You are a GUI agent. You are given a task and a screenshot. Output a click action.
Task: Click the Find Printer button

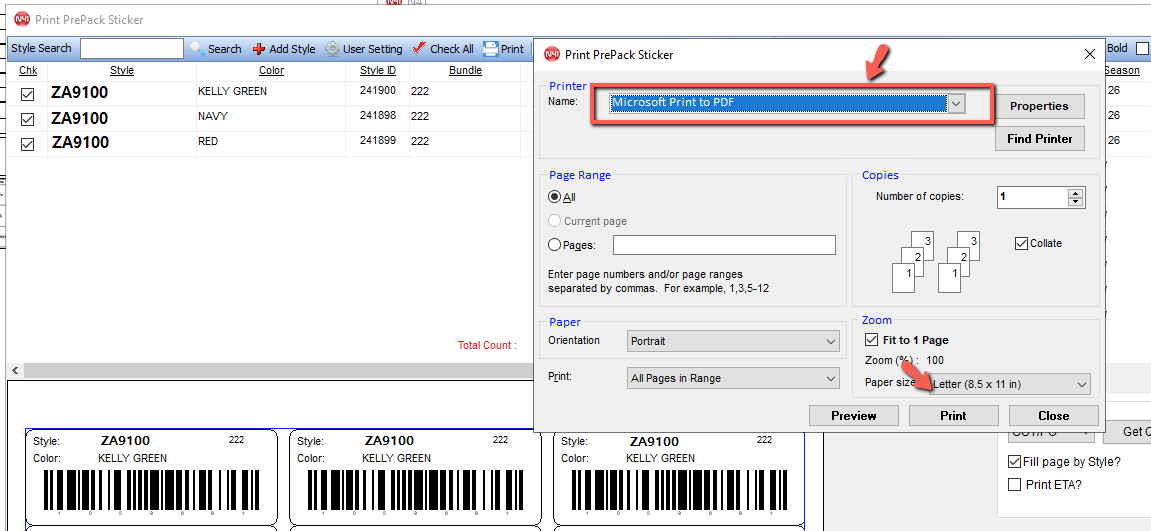pos(1039,138)
